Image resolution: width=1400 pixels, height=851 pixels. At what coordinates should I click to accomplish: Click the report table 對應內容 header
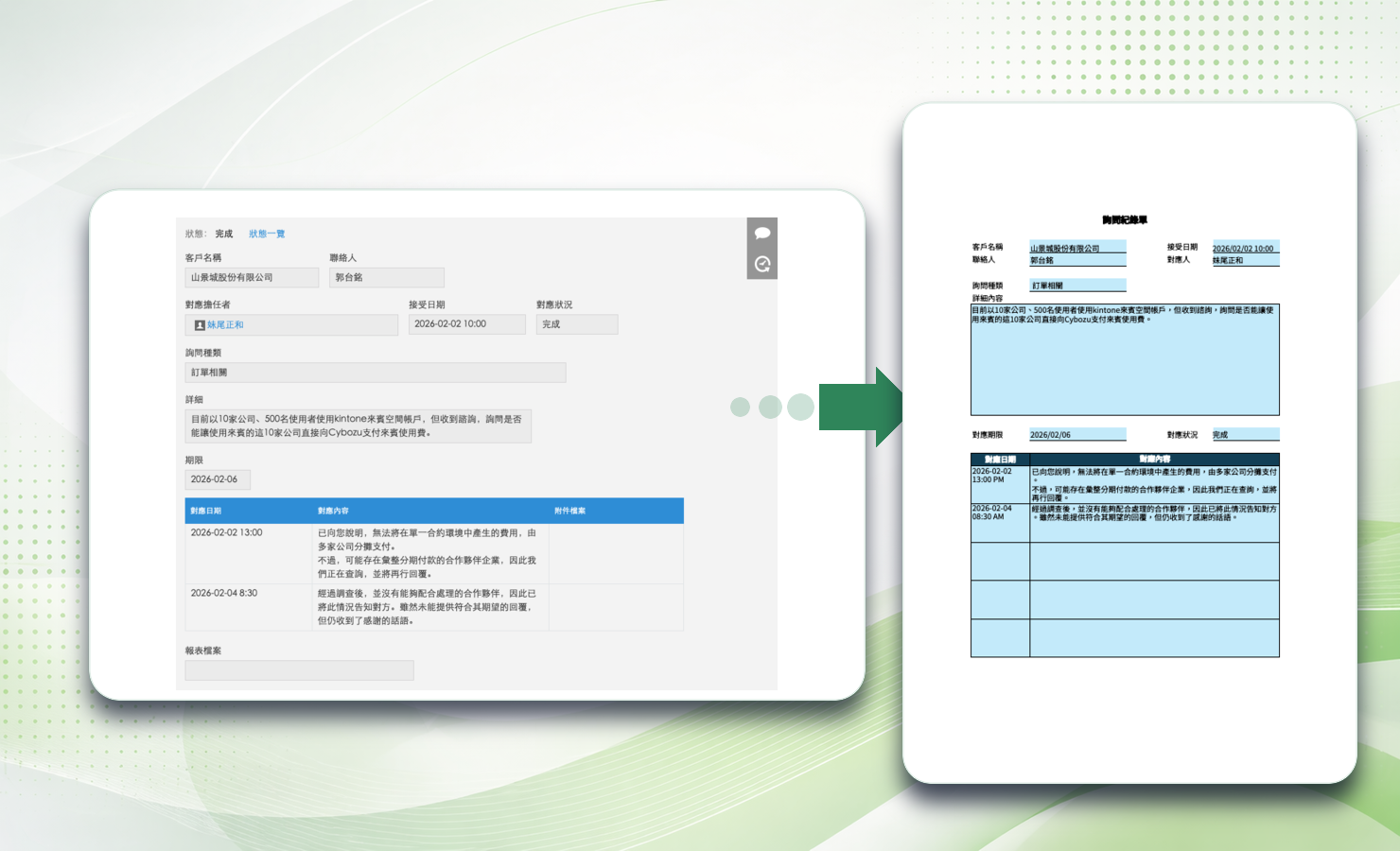point(1154,459)
